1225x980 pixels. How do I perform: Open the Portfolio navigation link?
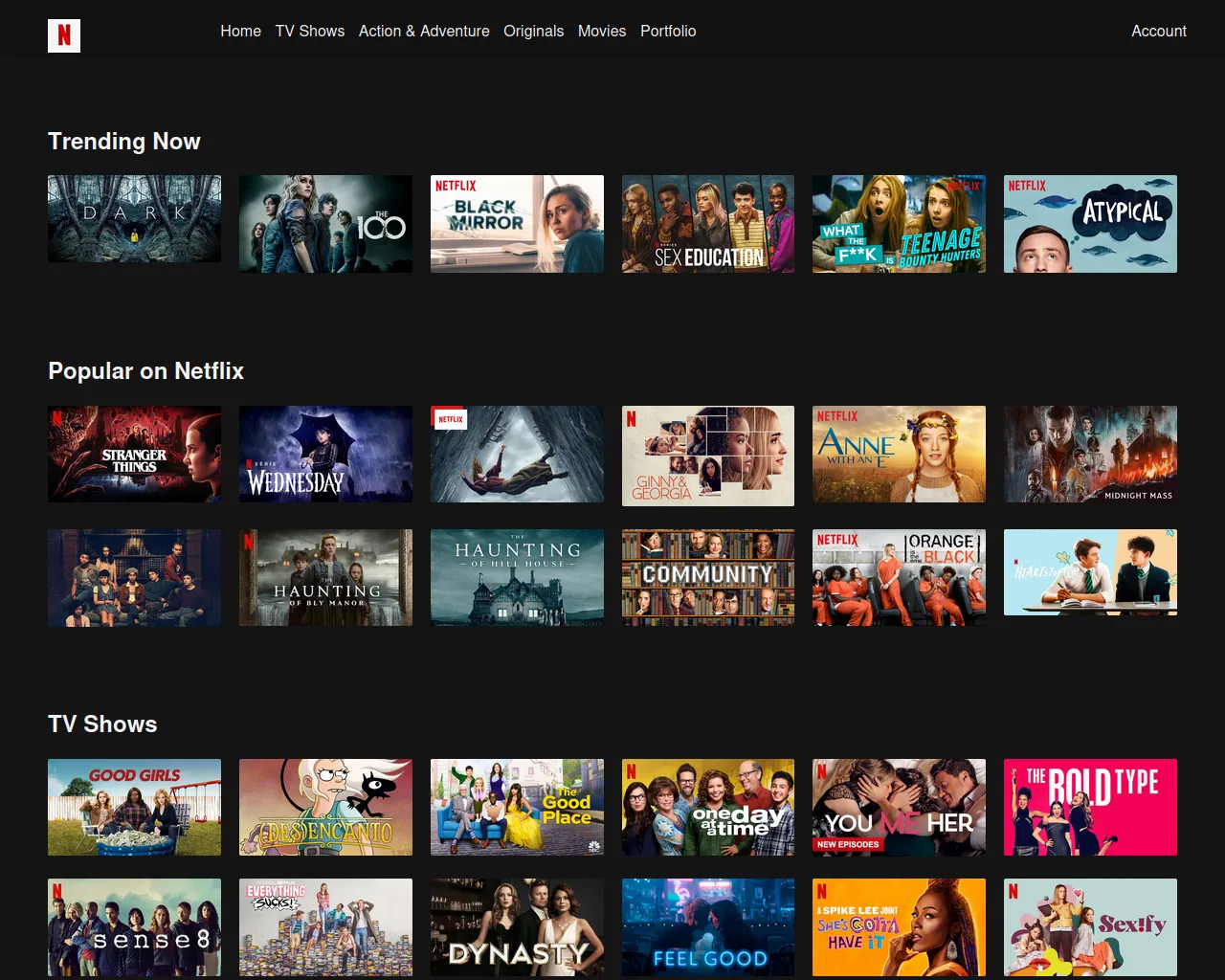[x=668, y=31]
